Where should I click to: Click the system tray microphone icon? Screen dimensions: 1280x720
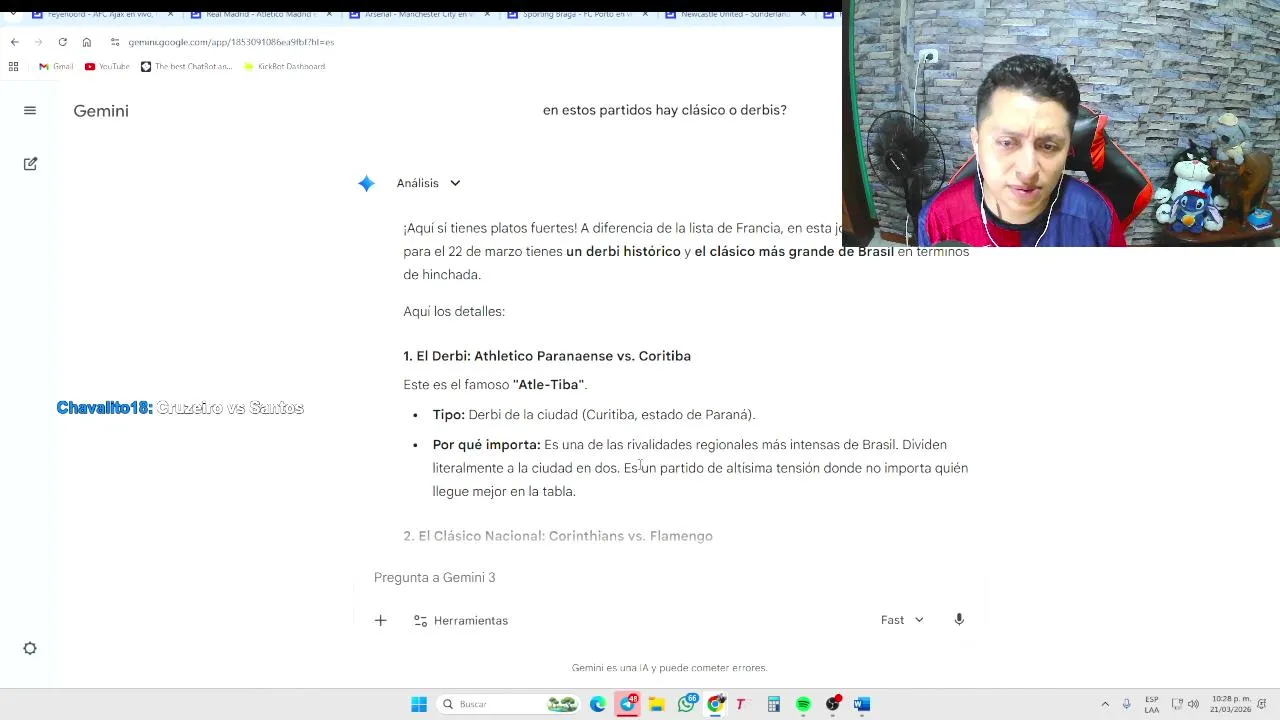(1127, 704)
